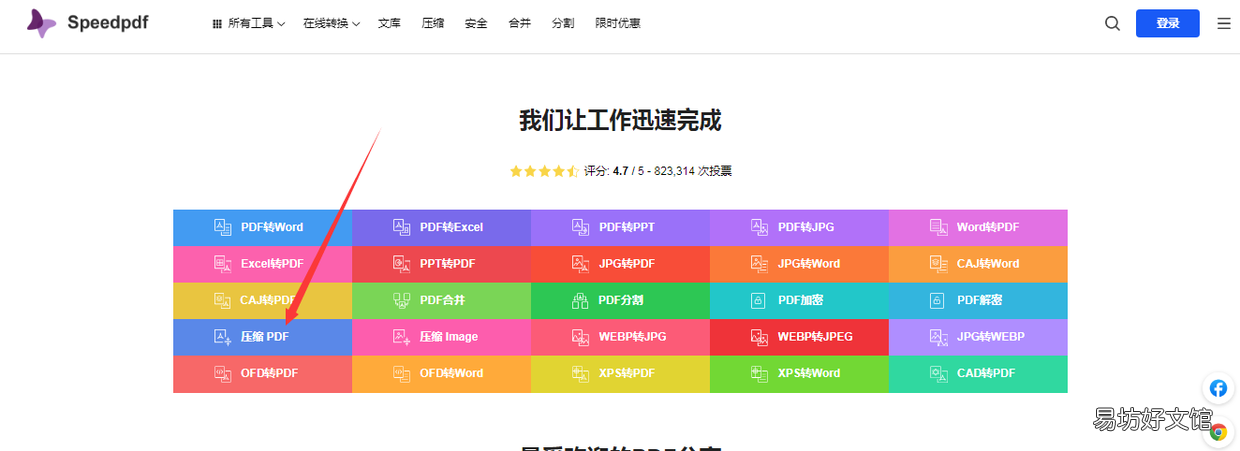Click the PPT转PDF tile icon

click(401, 264)
